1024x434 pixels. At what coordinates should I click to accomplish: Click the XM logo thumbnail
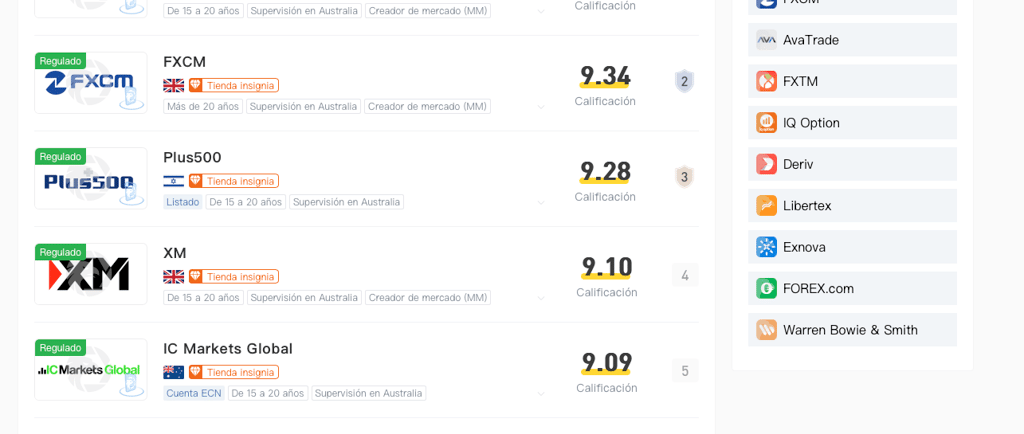click(x=91, y=275)
